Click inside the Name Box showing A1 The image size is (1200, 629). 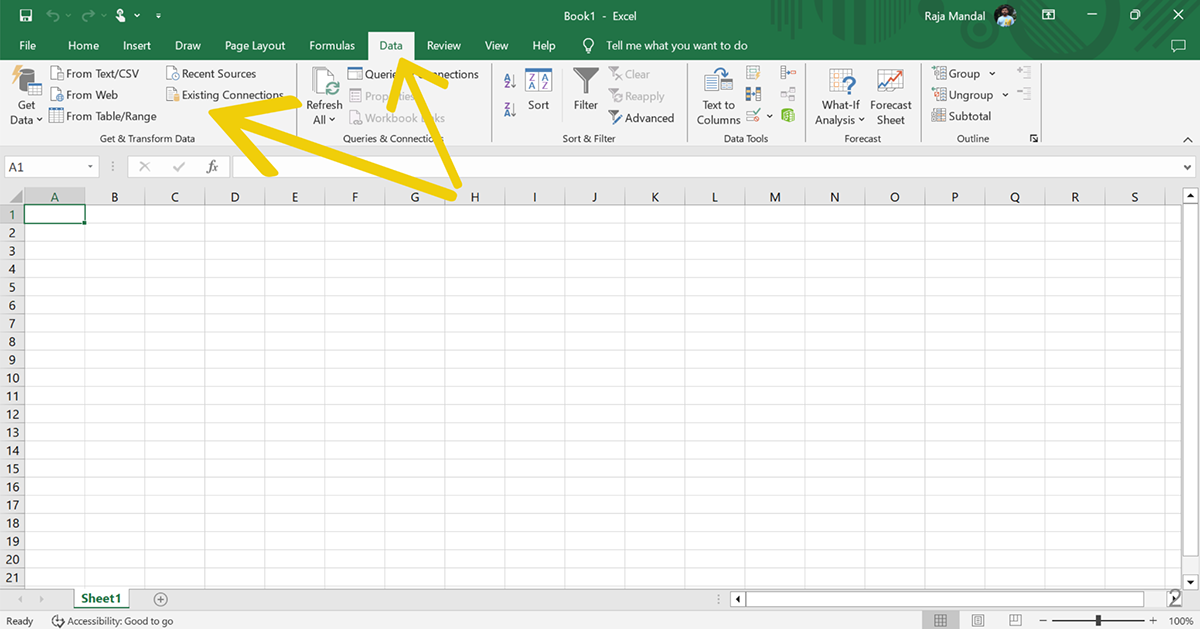pos(45,167)
